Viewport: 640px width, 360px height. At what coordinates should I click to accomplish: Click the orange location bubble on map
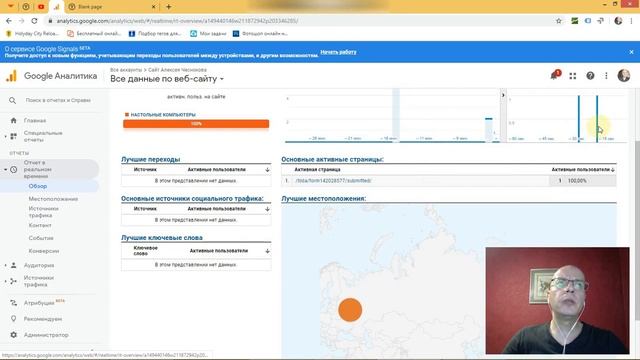[350, 310]
